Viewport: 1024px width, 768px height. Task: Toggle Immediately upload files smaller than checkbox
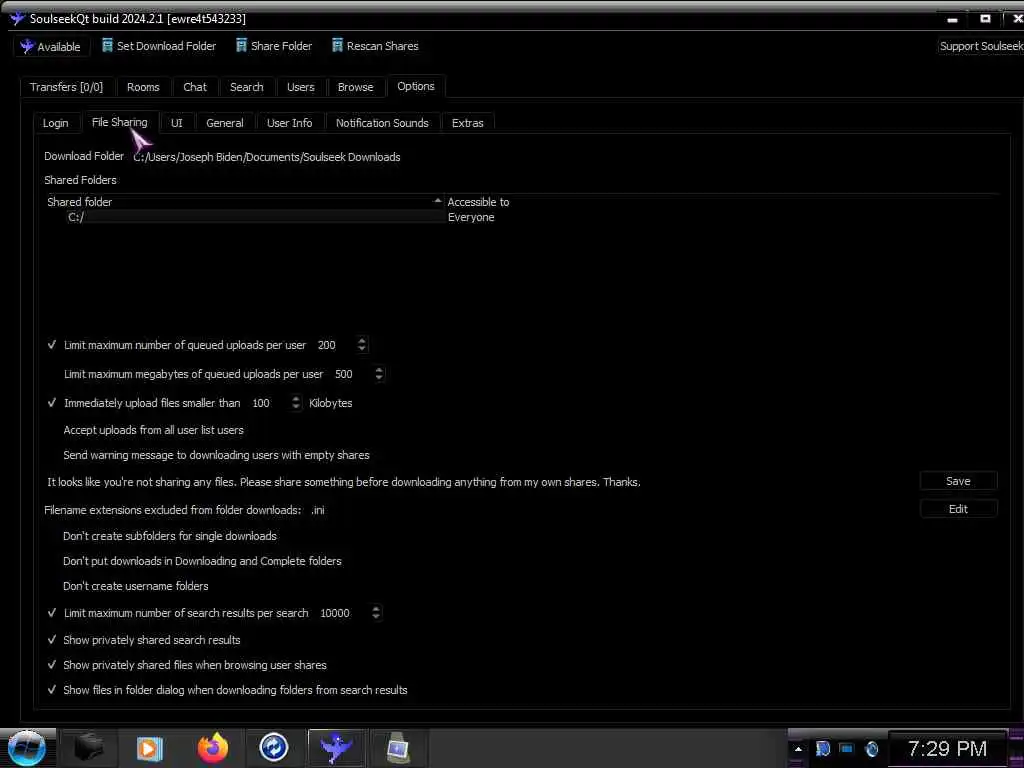coord(52,403)
